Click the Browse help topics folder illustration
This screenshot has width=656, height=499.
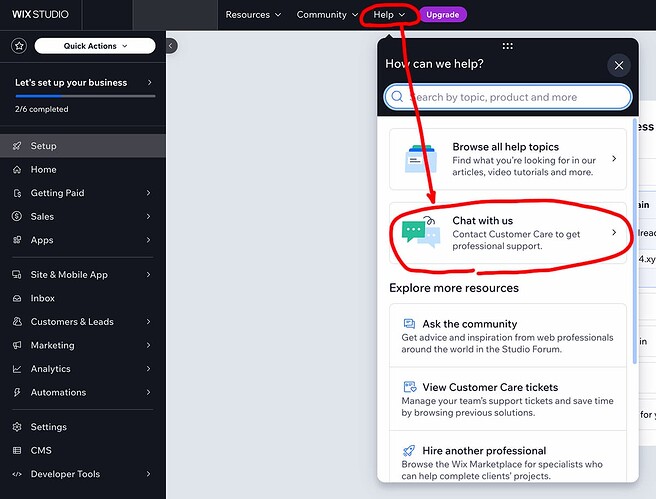[420, 159]
